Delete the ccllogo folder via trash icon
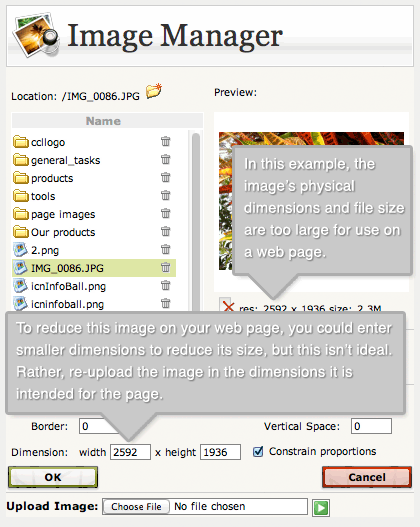 tap(165, 141)
